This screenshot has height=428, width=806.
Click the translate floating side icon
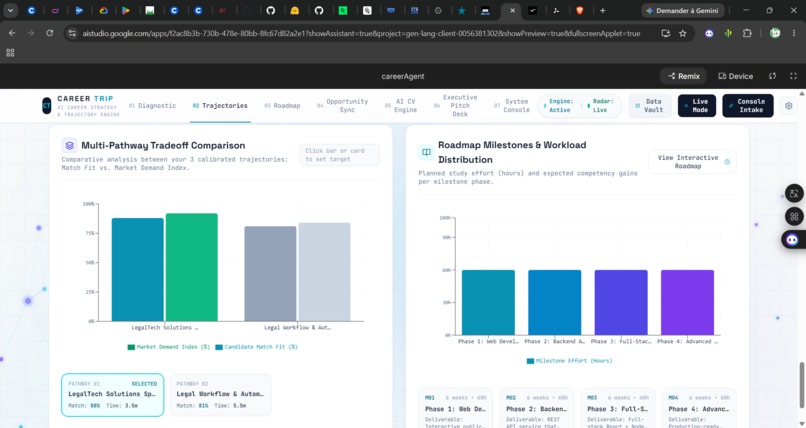click(794, 194)
